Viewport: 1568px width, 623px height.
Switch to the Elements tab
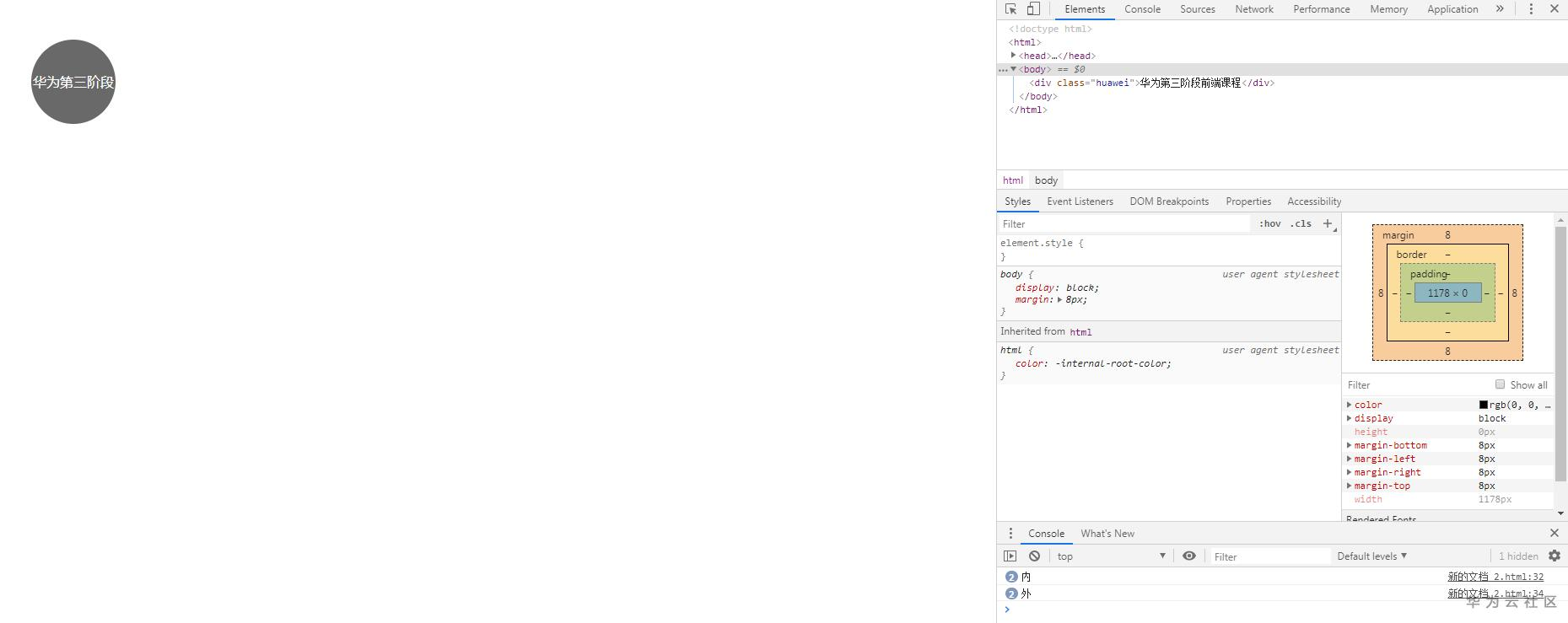[x=1085, y=9]
